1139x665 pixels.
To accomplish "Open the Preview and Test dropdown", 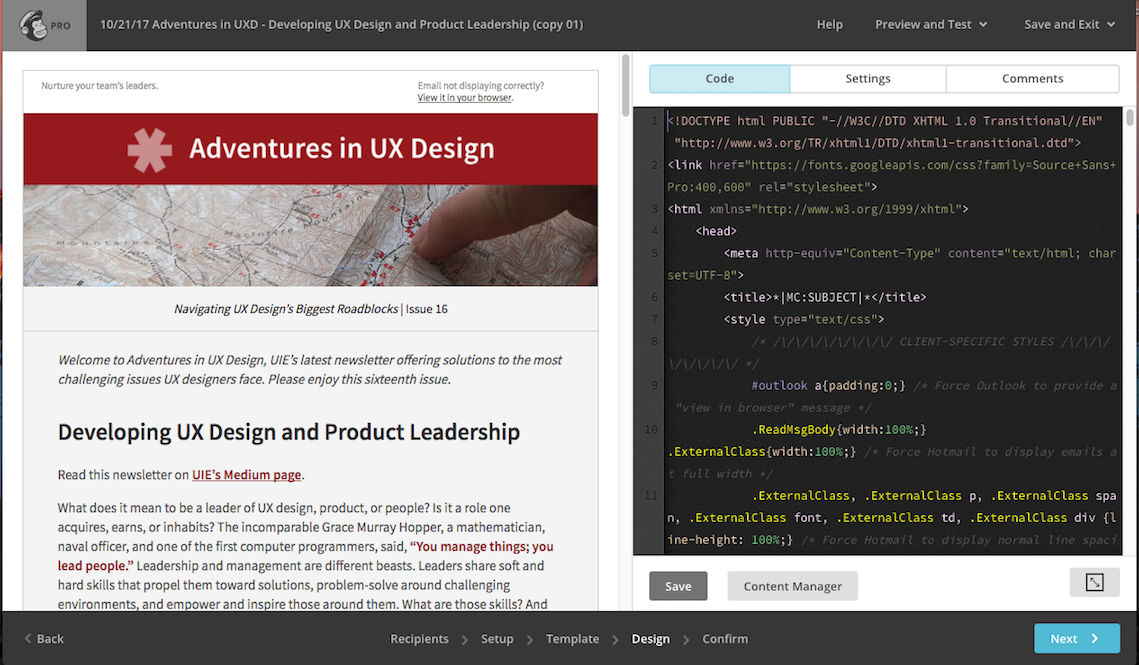I will [x=931, y=25].
